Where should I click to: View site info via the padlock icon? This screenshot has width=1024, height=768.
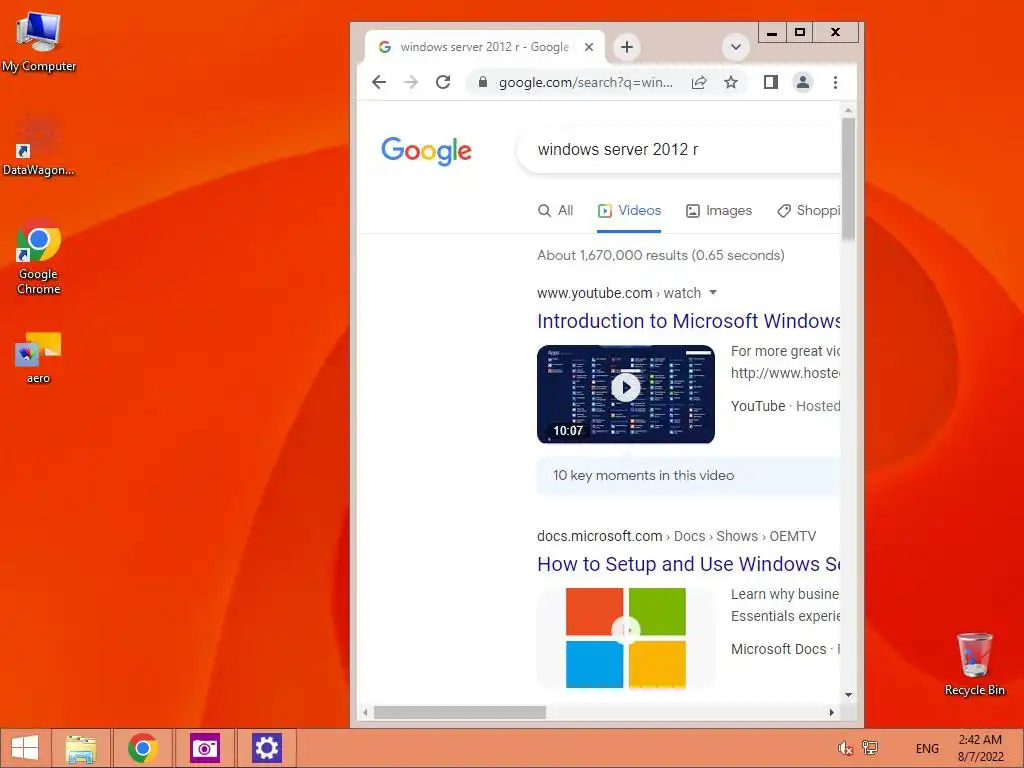[x=483, y=82]
